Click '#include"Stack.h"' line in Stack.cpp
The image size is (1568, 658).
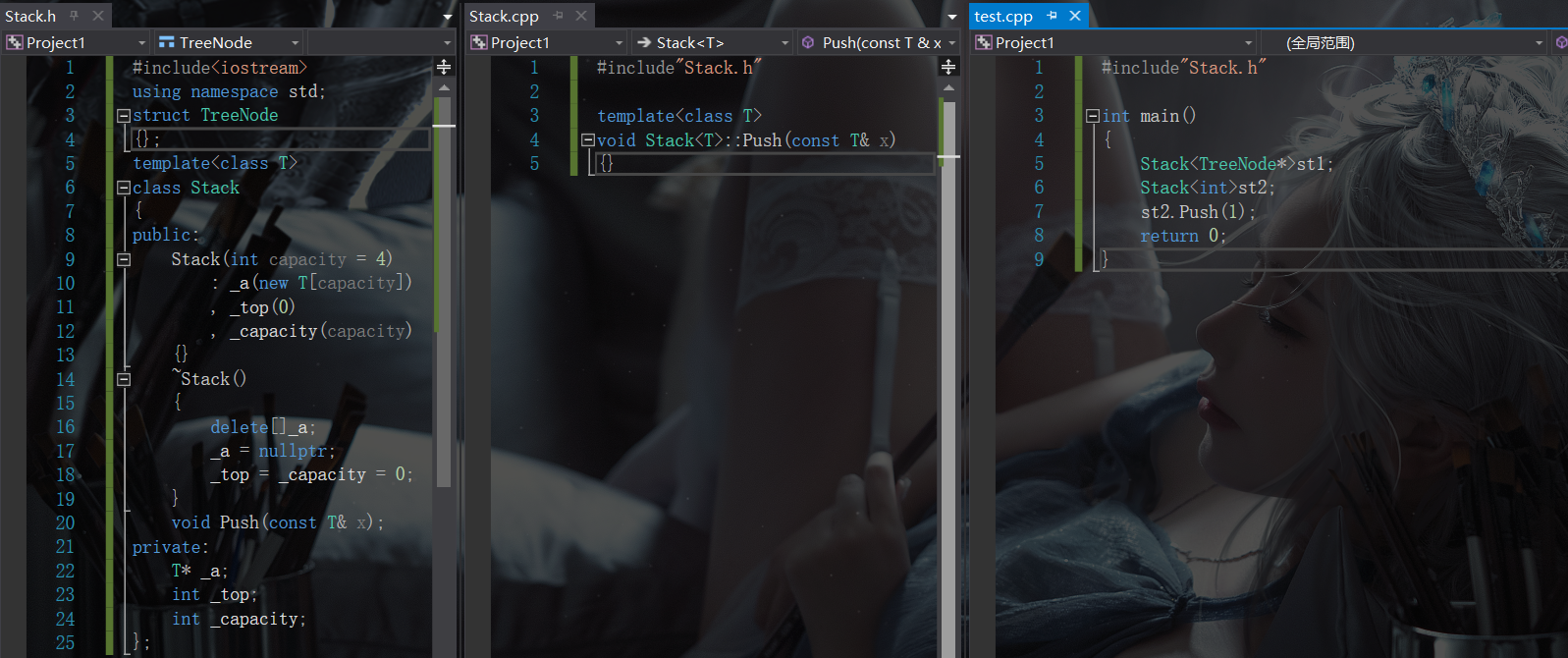pos(679,68)
